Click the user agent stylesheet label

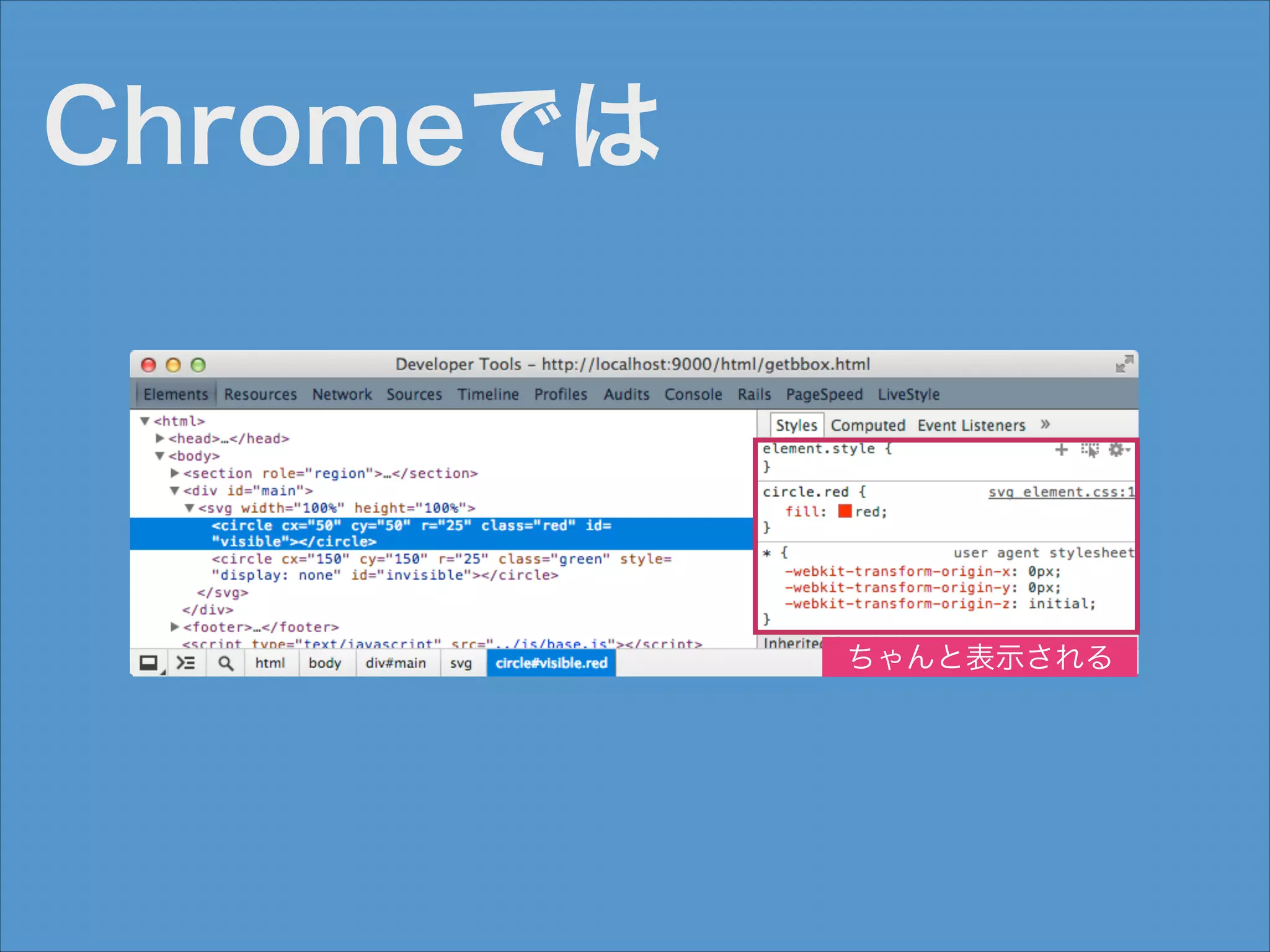click(x=1044, y=553)
